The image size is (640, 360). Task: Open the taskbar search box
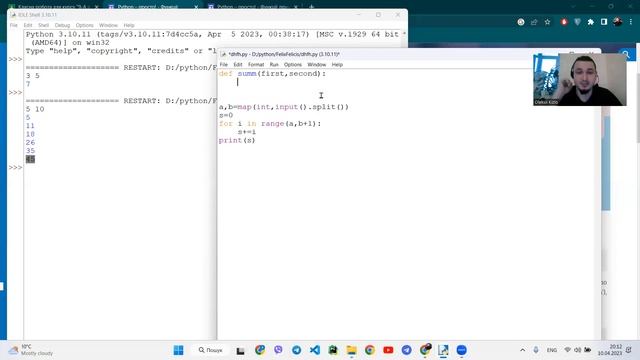pyautogui.click(x=211, y=350)
